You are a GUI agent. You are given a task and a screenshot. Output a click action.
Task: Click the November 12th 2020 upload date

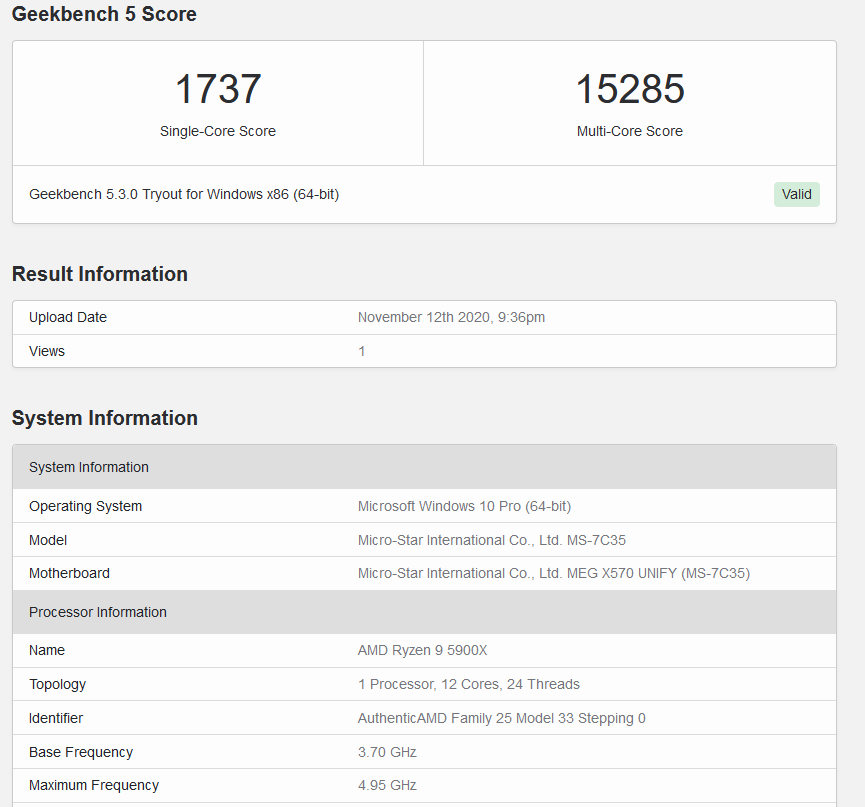pyautogui.click(x=451, y=317)
